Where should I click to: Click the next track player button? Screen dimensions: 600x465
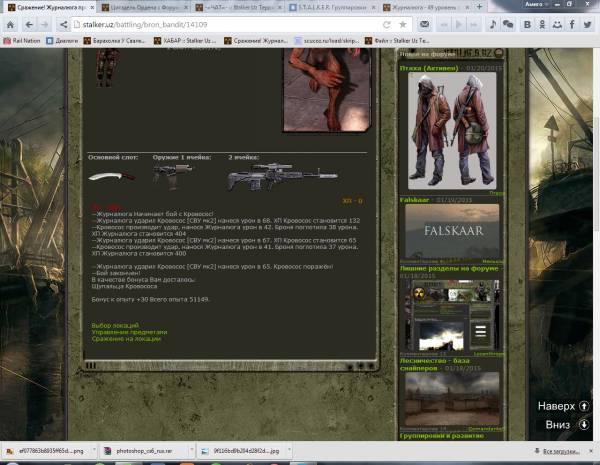pos(474,25)
